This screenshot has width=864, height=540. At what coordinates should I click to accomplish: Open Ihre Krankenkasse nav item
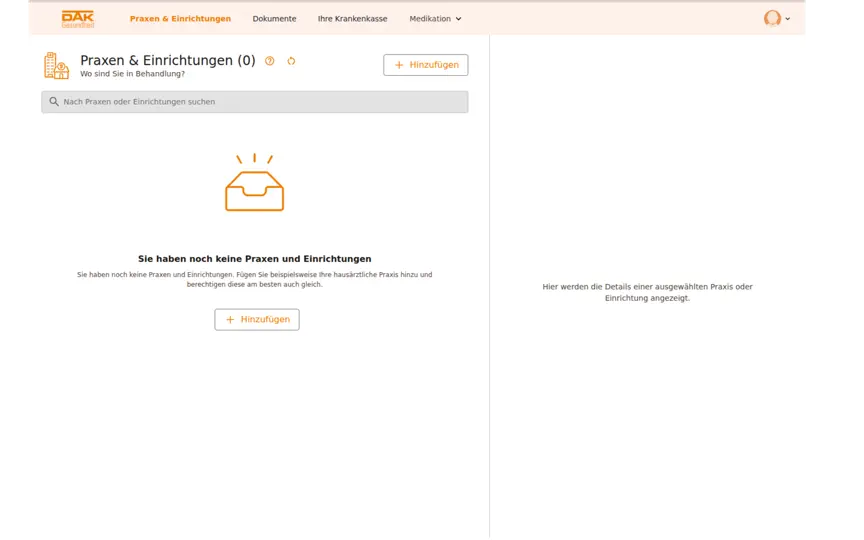352,19
